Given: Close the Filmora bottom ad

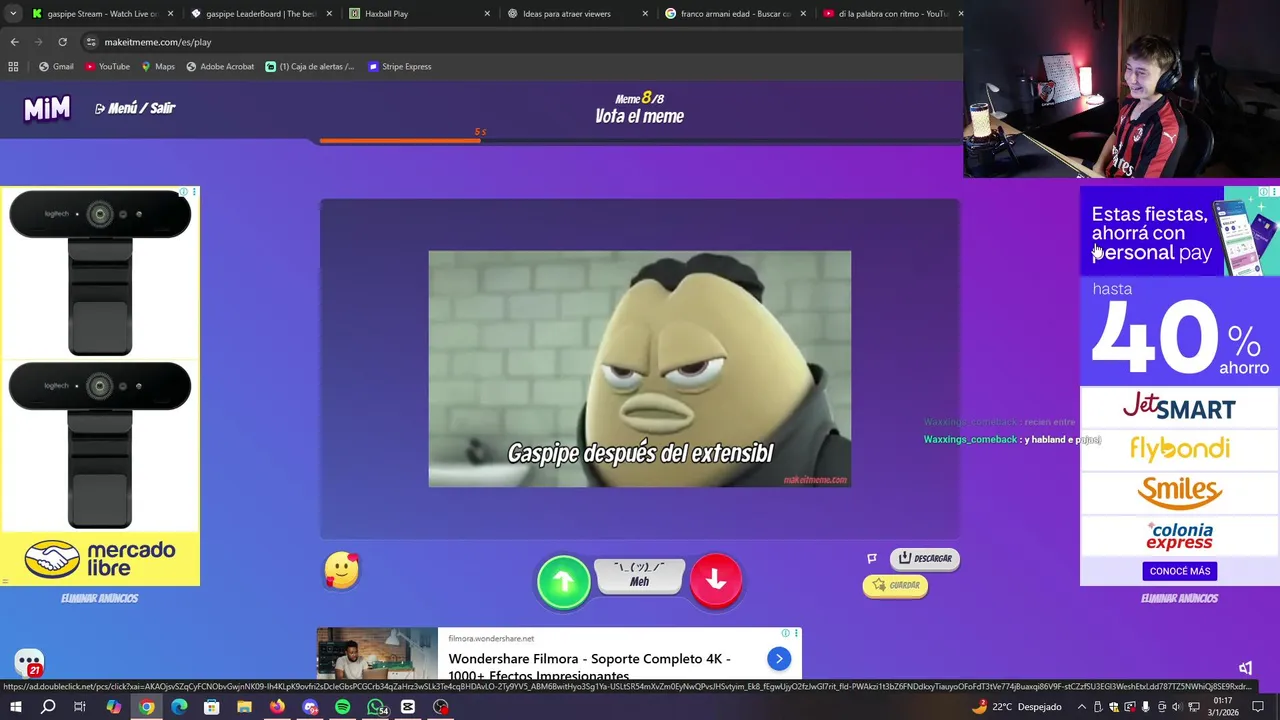Looking at the screenshot, I should pos(796,633).
